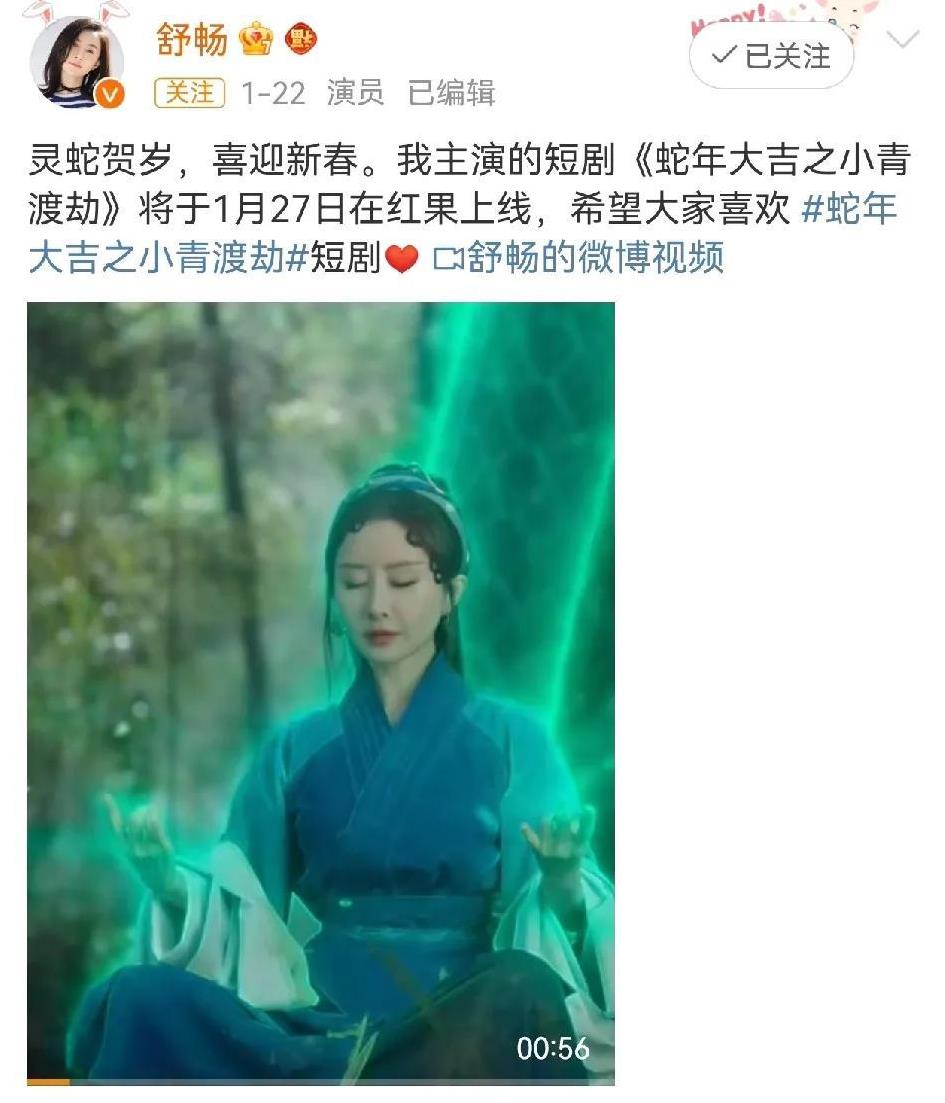Click the red heart emoji
The height and width of the screenshot is (1103, 945).
(402, 258)
